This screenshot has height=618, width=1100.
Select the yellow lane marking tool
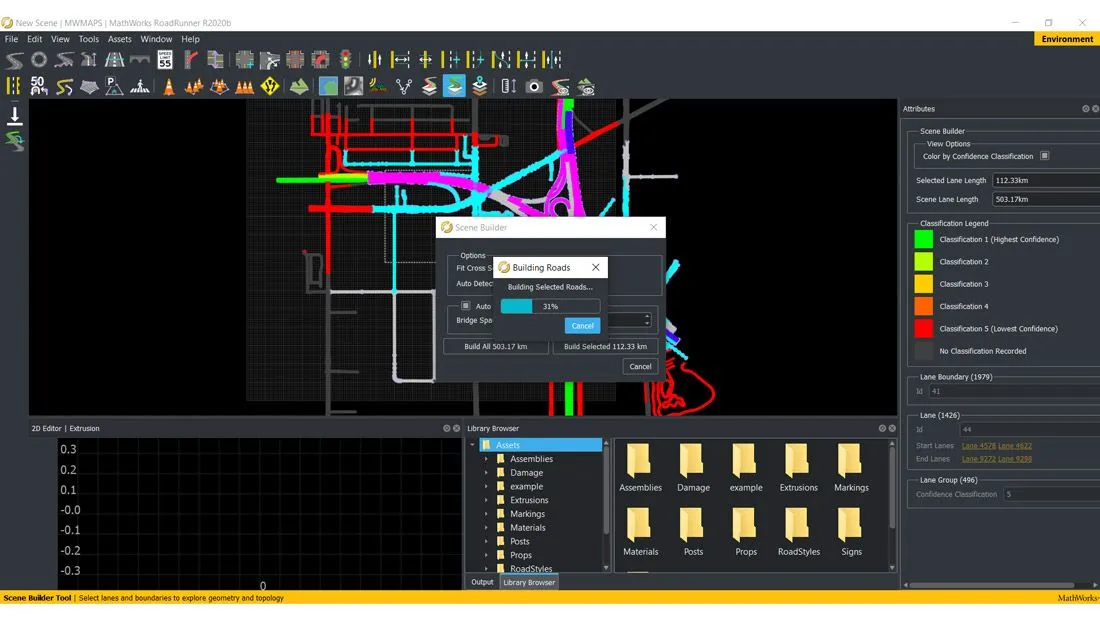[x=13, y=86]
